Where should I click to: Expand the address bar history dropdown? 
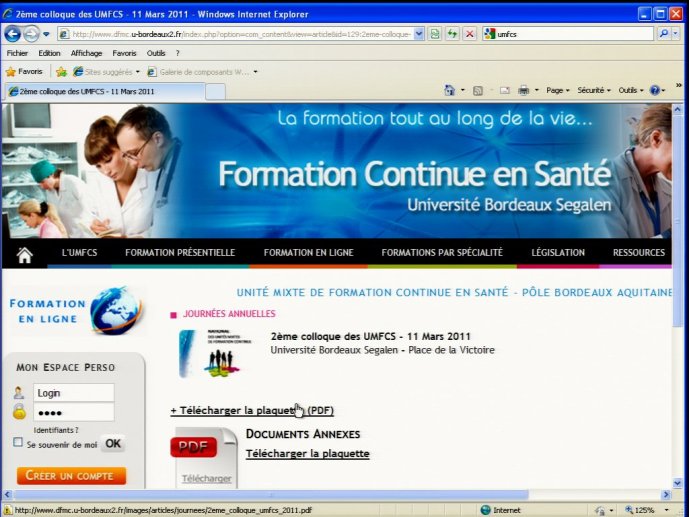point(419,34)
